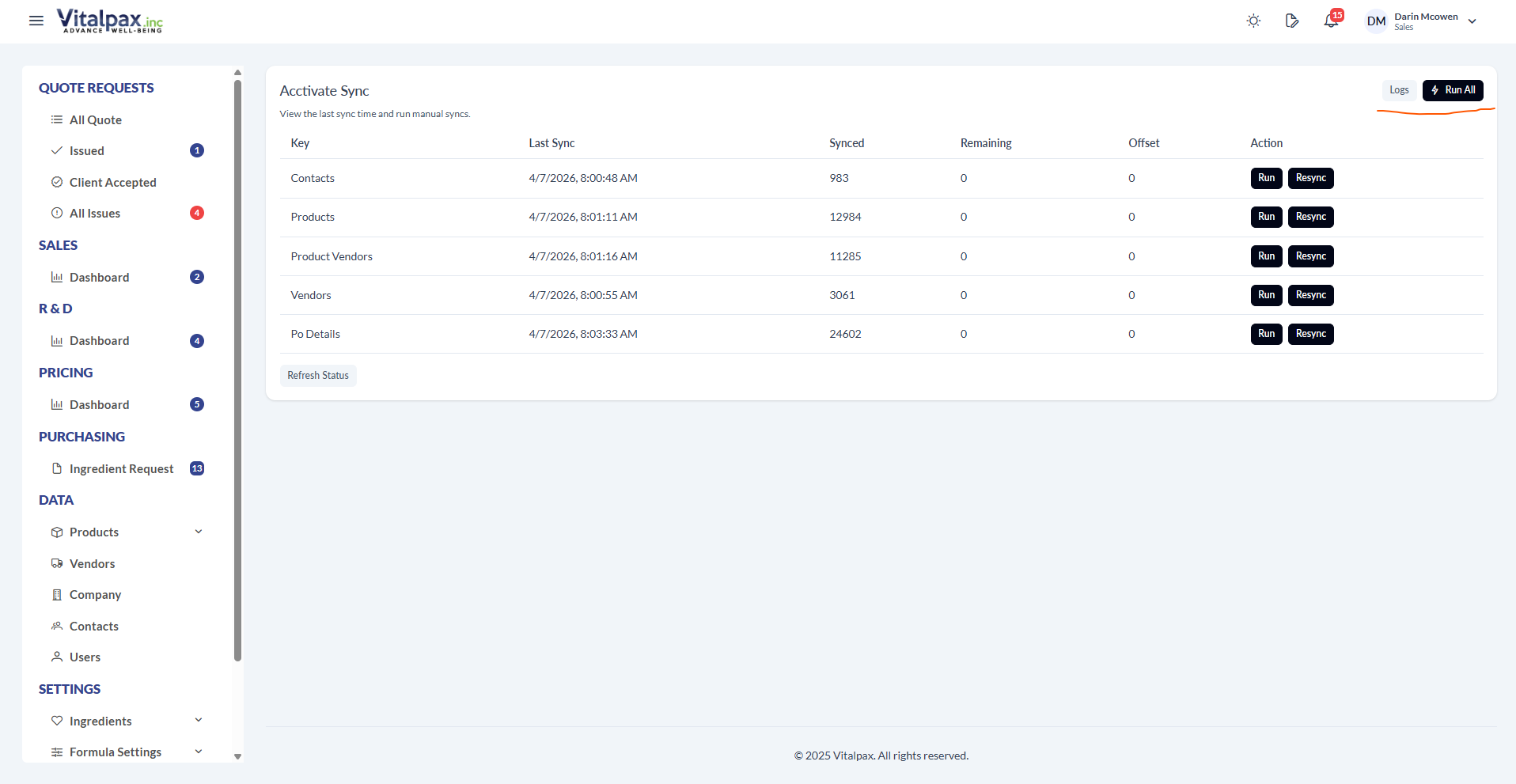
Task: Select the Users person icon in sidebar
Action: pos(56,657)
